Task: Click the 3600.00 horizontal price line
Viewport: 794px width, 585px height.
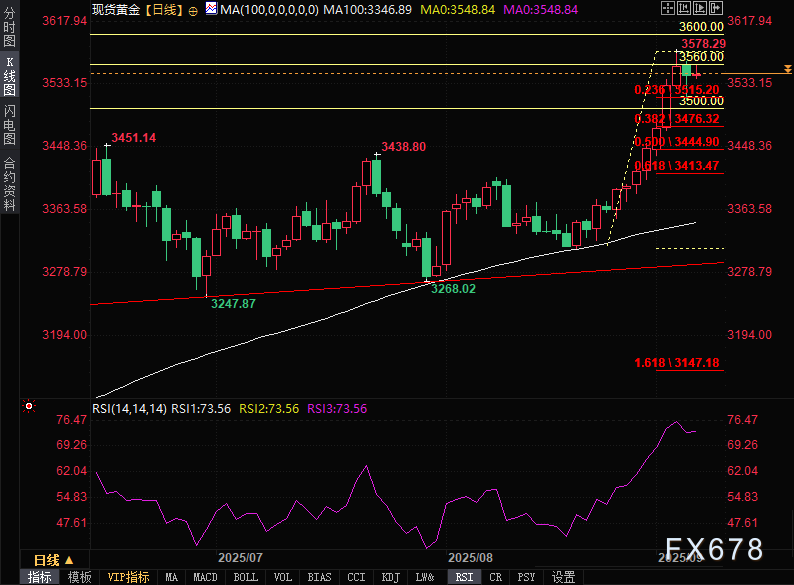Action: pos(400,34)
